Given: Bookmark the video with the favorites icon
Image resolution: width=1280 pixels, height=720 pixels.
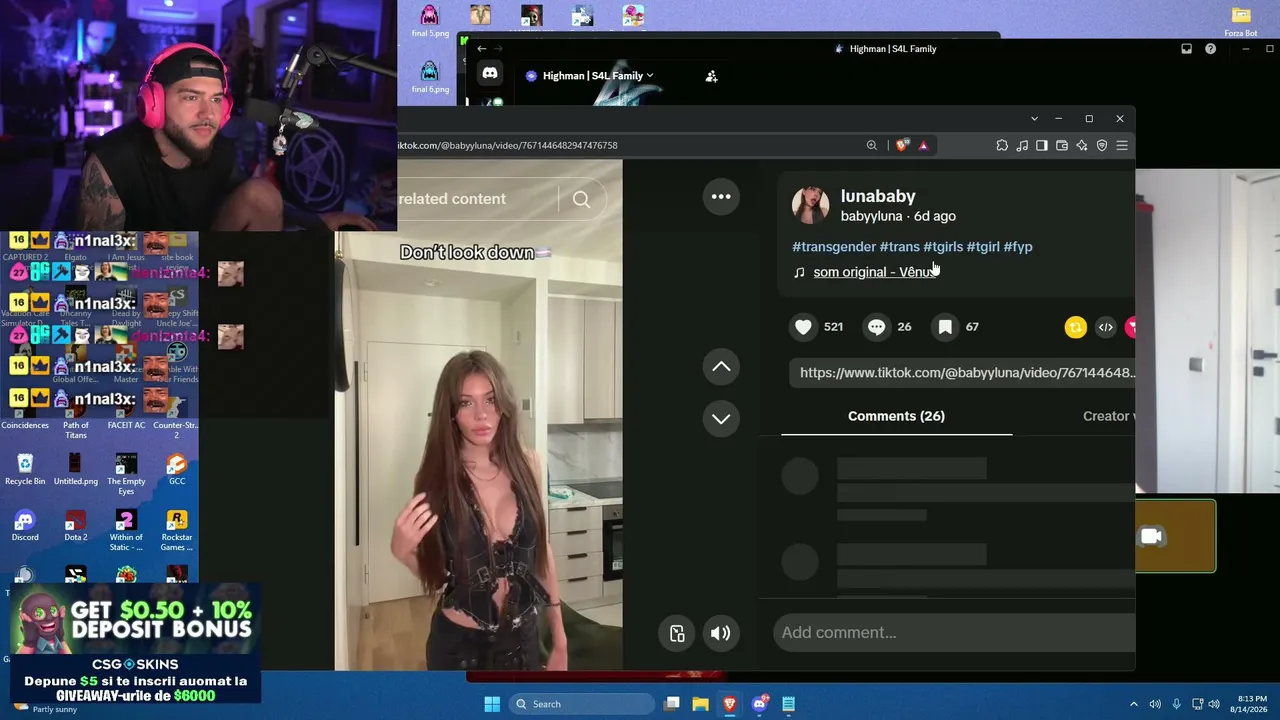Looking at the screenshot, I should pyautogui.click(x=945, y=327).
